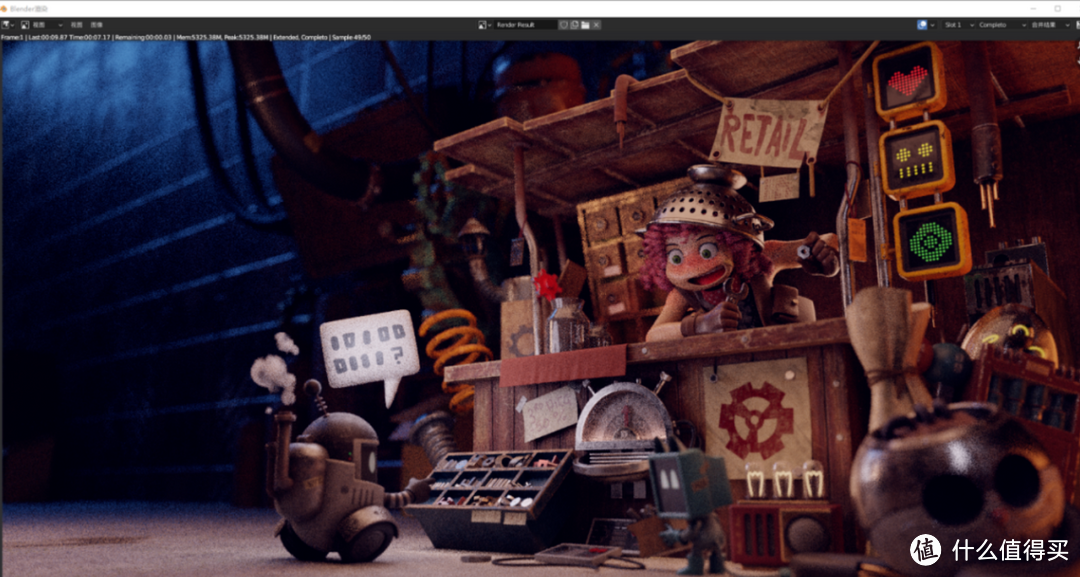Click the rendered image preview
The height and width of the screenshot is (577, 1080).
(x=540, y=308)
